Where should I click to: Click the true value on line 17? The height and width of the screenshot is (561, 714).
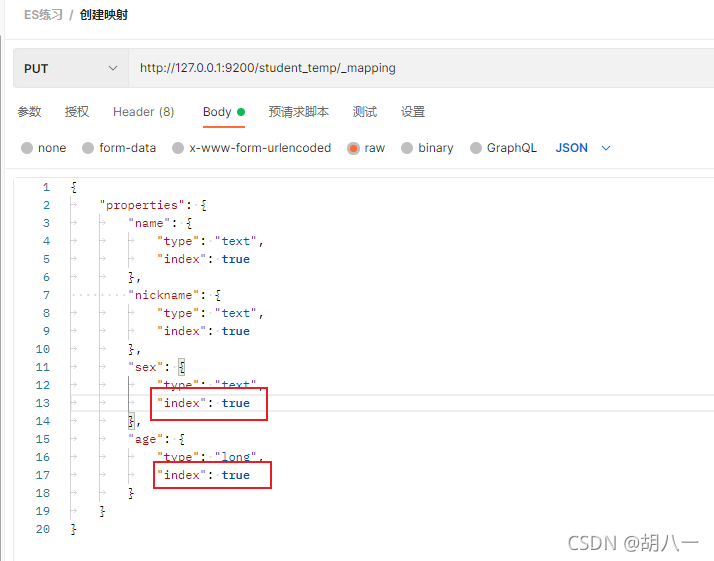pos(236,475)
